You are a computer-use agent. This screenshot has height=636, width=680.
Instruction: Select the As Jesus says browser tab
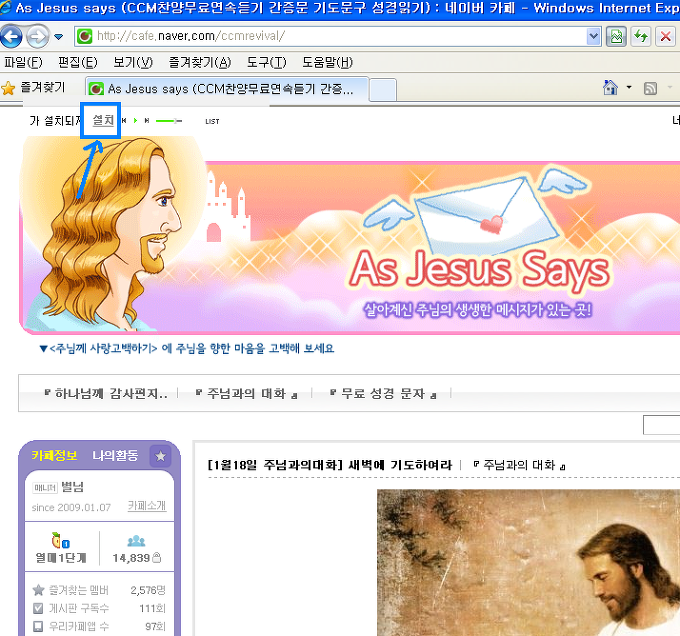coord(226,89)
